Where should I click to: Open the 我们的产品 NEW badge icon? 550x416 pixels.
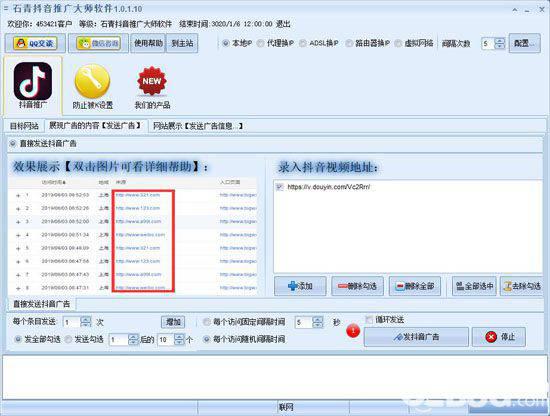tap(152, 87)
